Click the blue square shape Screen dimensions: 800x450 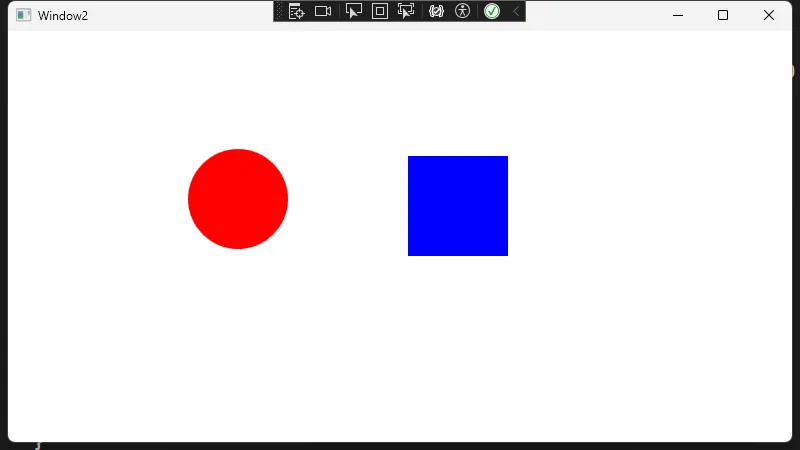[x=458, y=206]
